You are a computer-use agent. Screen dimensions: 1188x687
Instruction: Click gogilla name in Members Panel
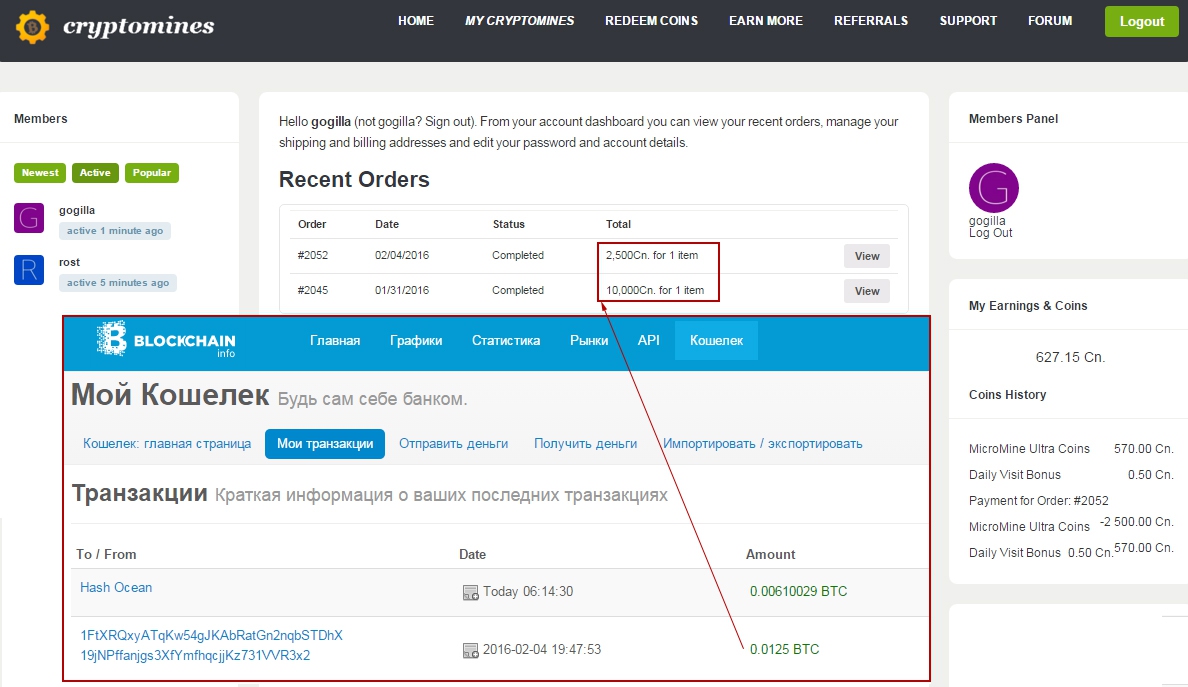pos(986,221)
